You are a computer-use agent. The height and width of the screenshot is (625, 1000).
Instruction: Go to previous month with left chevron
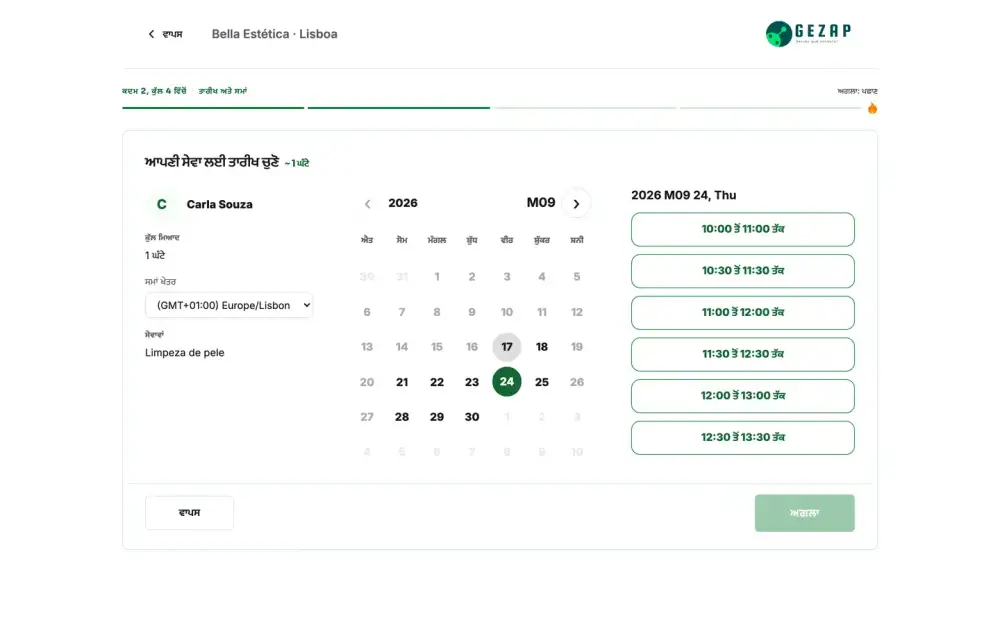[x=367, y=203]
